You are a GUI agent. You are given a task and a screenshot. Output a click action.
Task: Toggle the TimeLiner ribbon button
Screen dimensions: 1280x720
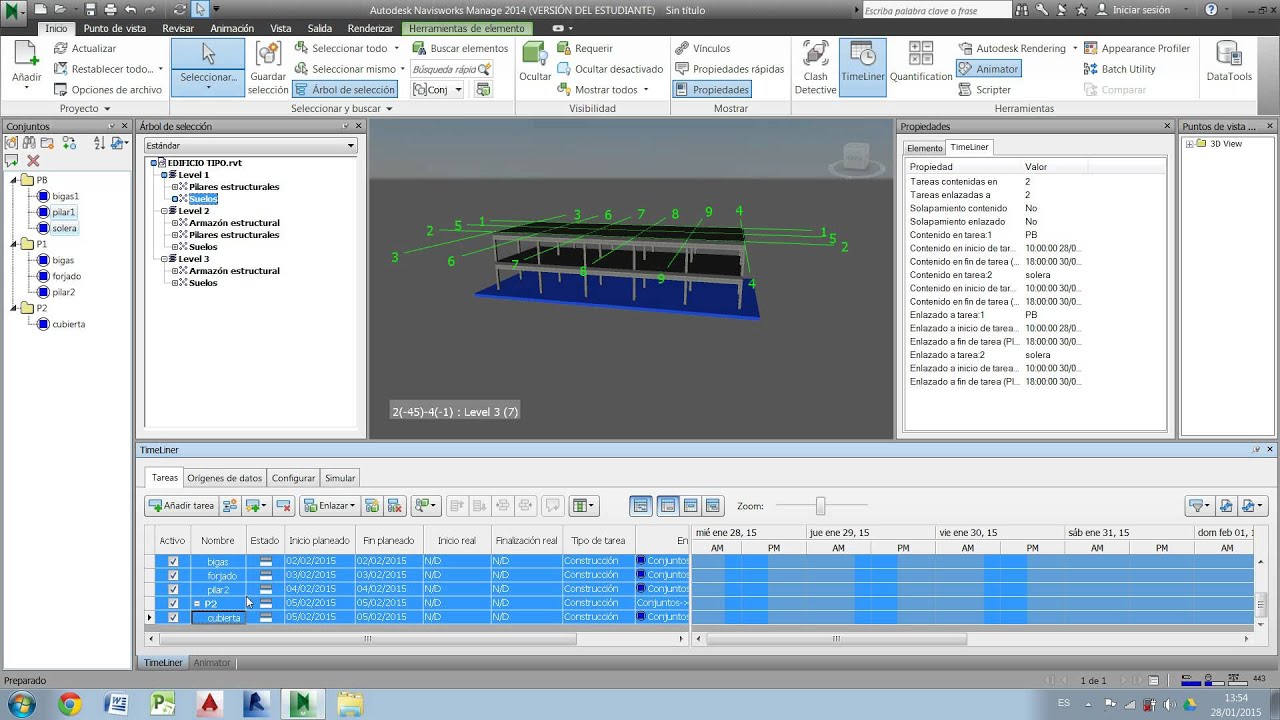pyautogui.click(x=862, y=67)
